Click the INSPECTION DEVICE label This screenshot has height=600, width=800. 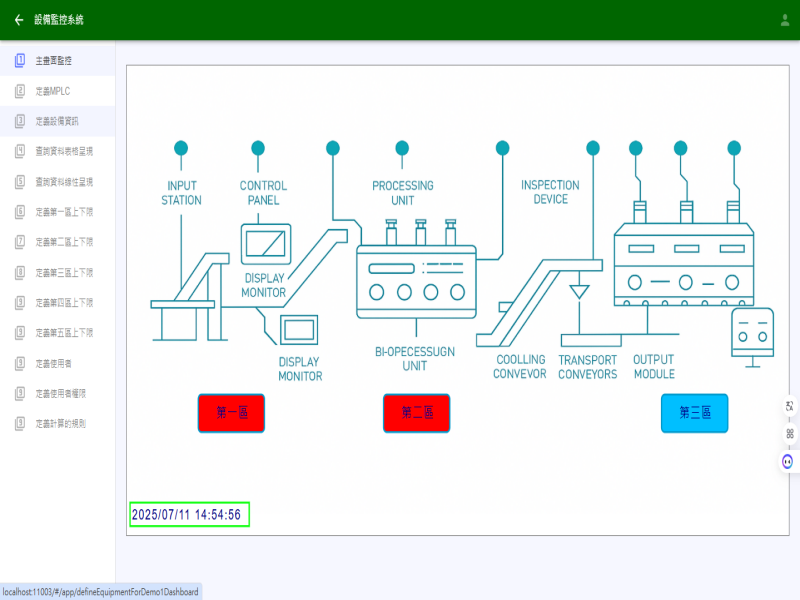(x=550, y=192)
